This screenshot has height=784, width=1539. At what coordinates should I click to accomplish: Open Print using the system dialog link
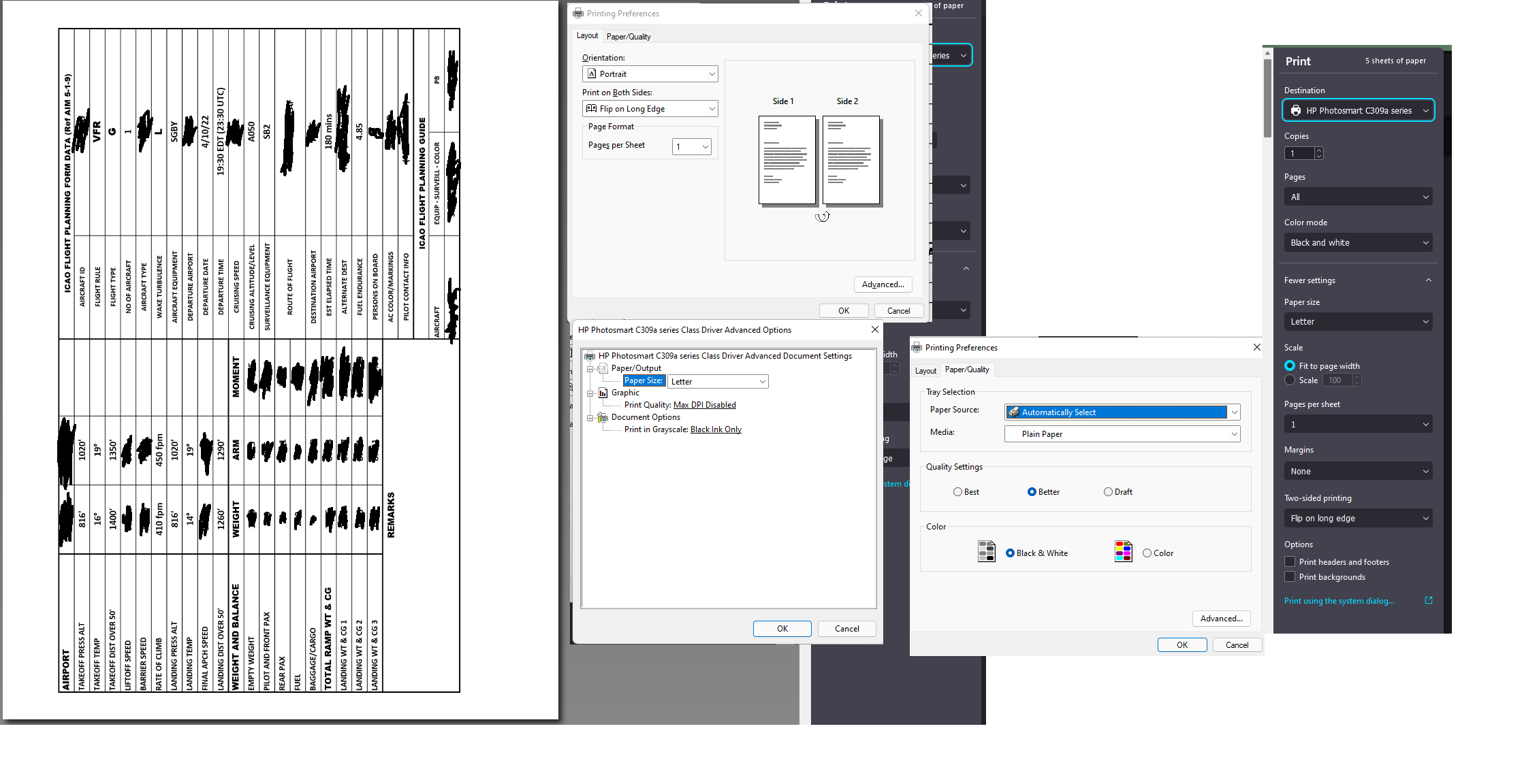tap(1338, 600)
